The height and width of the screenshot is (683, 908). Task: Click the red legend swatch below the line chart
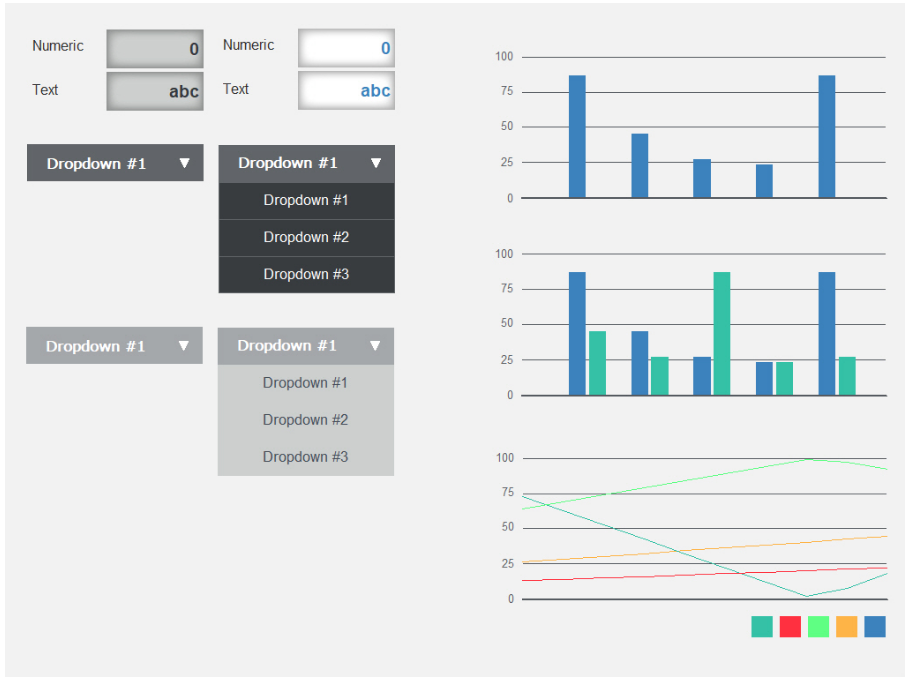[x=789, y=626]
